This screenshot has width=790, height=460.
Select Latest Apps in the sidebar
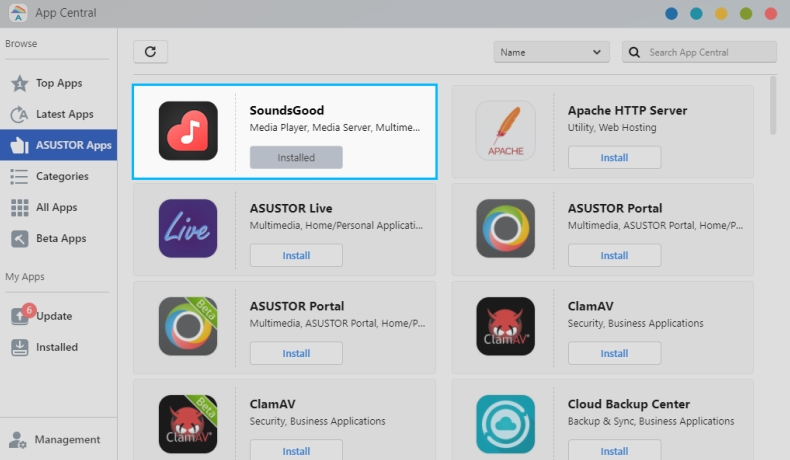(64, 114)
